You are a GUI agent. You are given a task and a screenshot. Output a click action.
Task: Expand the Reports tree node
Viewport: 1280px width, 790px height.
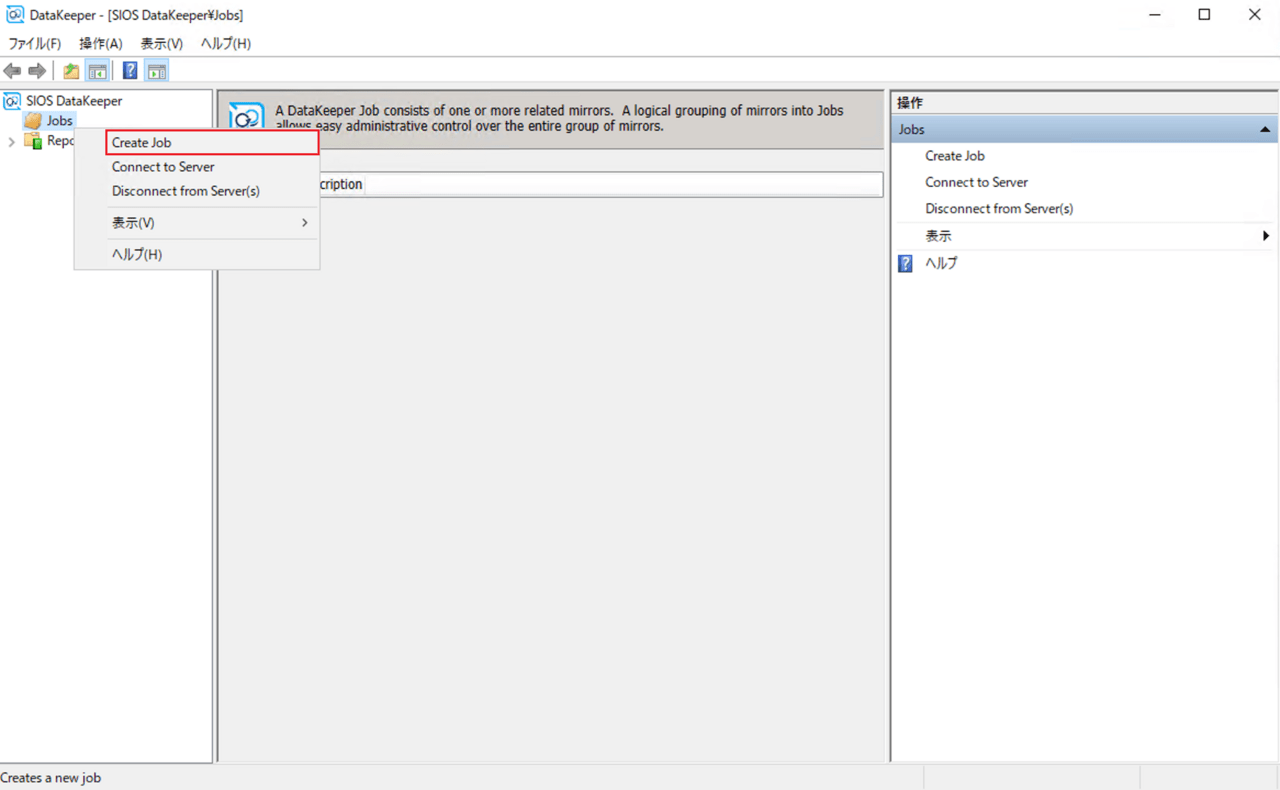[x=11, y=142]
